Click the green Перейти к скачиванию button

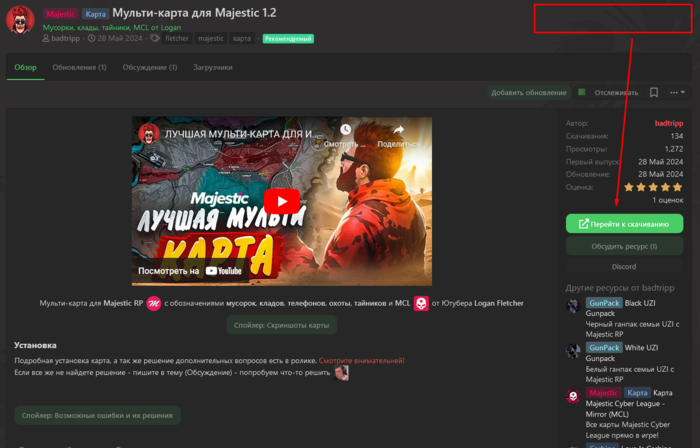(x=625, y=224)
